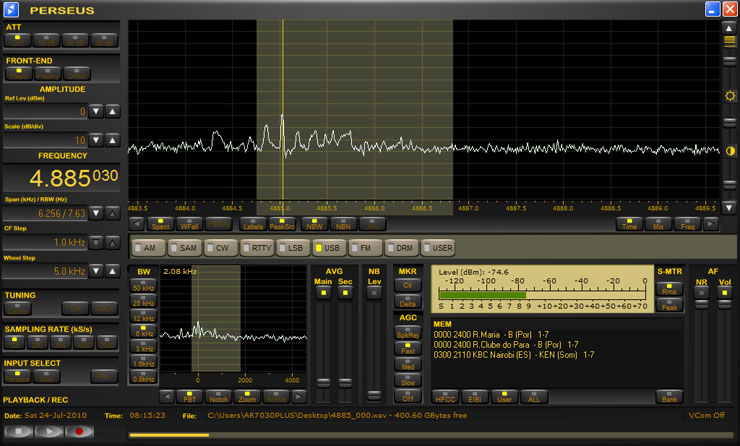Toggle PeakSrc peak search
Screen dimensions: 740x446
tap(282, 224)
